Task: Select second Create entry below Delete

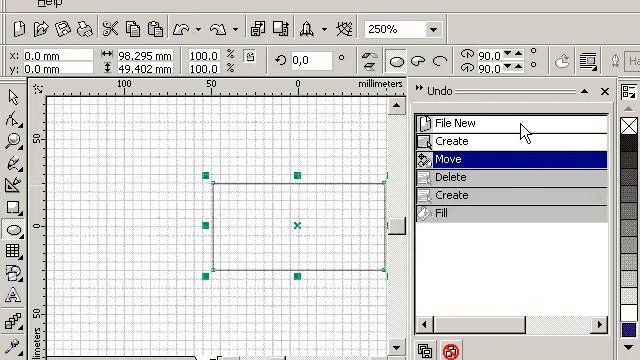Action: [511, 195]
